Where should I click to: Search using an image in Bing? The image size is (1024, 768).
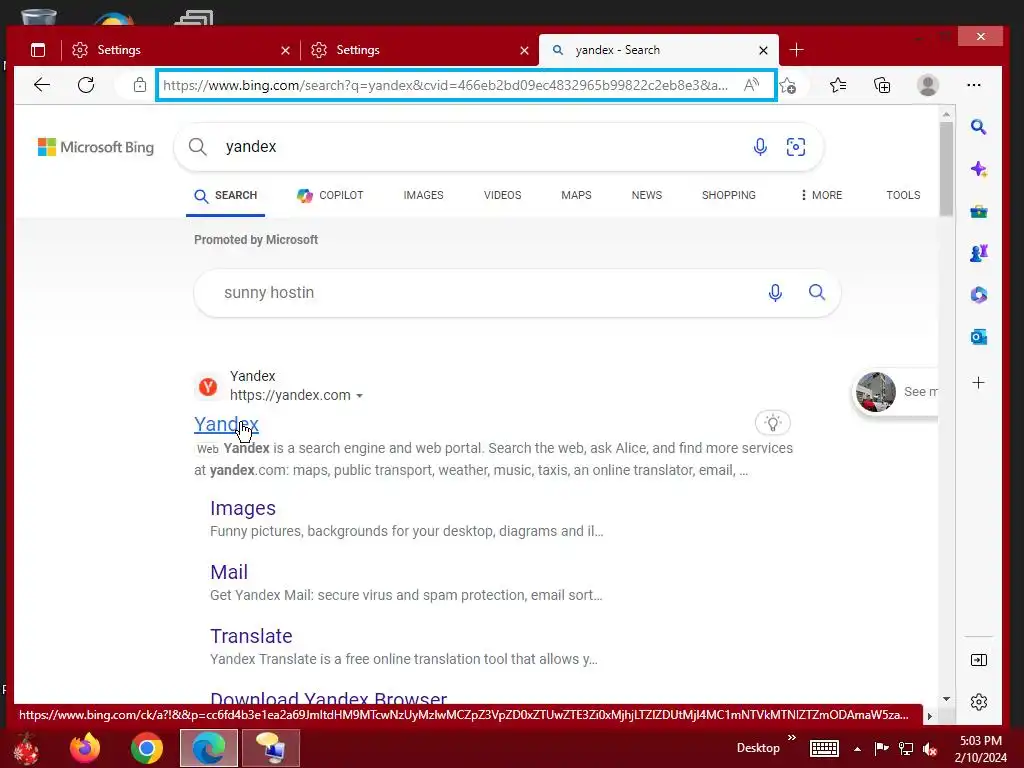tap(795, 147)
